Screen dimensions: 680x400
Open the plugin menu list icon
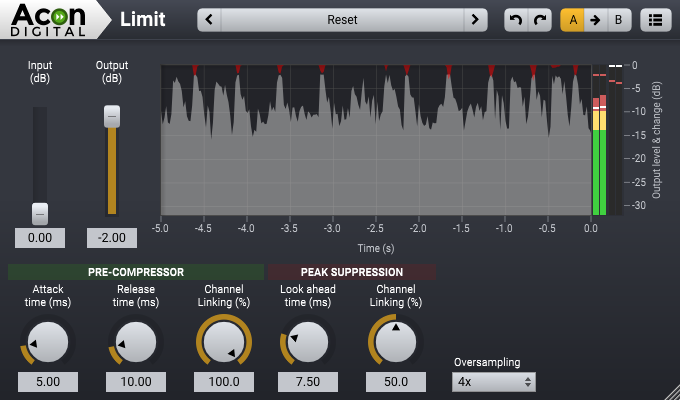tap(655, 19)
